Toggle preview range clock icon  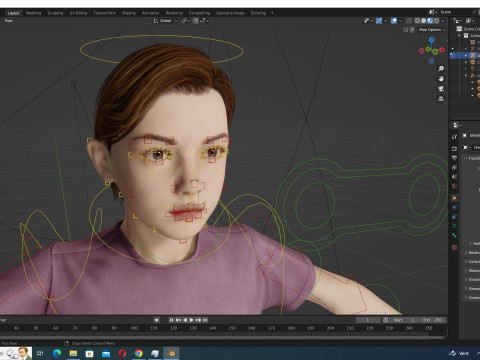(x=385, y=320)
